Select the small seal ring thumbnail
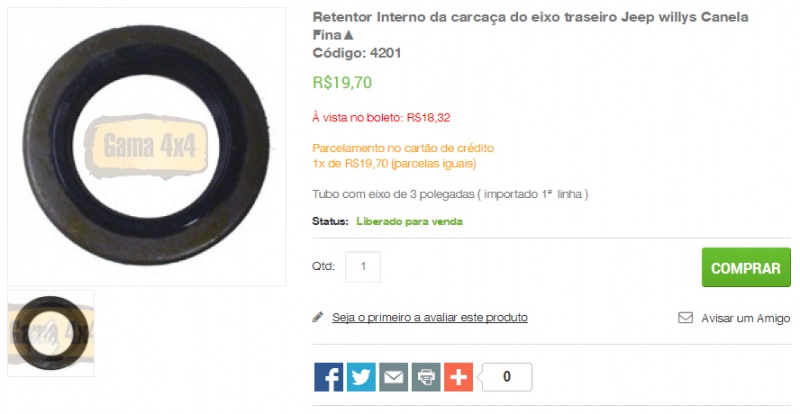The height and width of the screenshot is (414, 800). [x=51, y=333]
